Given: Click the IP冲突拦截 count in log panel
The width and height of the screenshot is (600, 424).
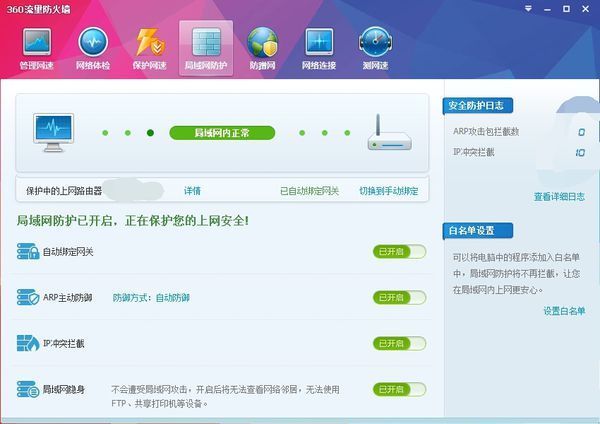Looking at the screenshot, I should click(580, 153).
